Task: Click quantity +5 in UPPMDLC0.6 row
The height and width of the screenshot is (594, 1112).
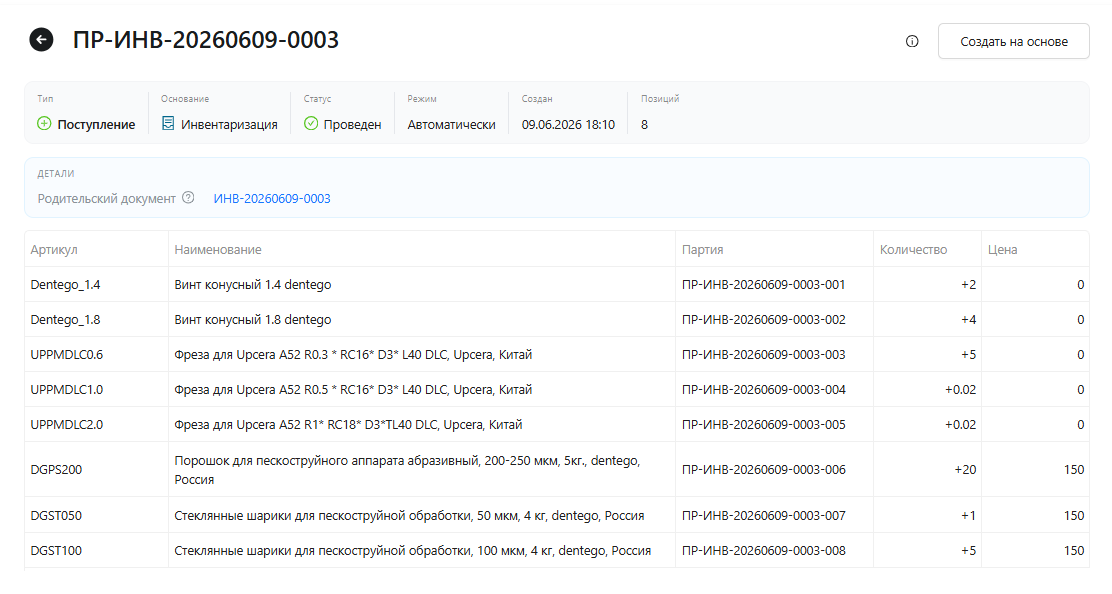Action: [968, 354]
